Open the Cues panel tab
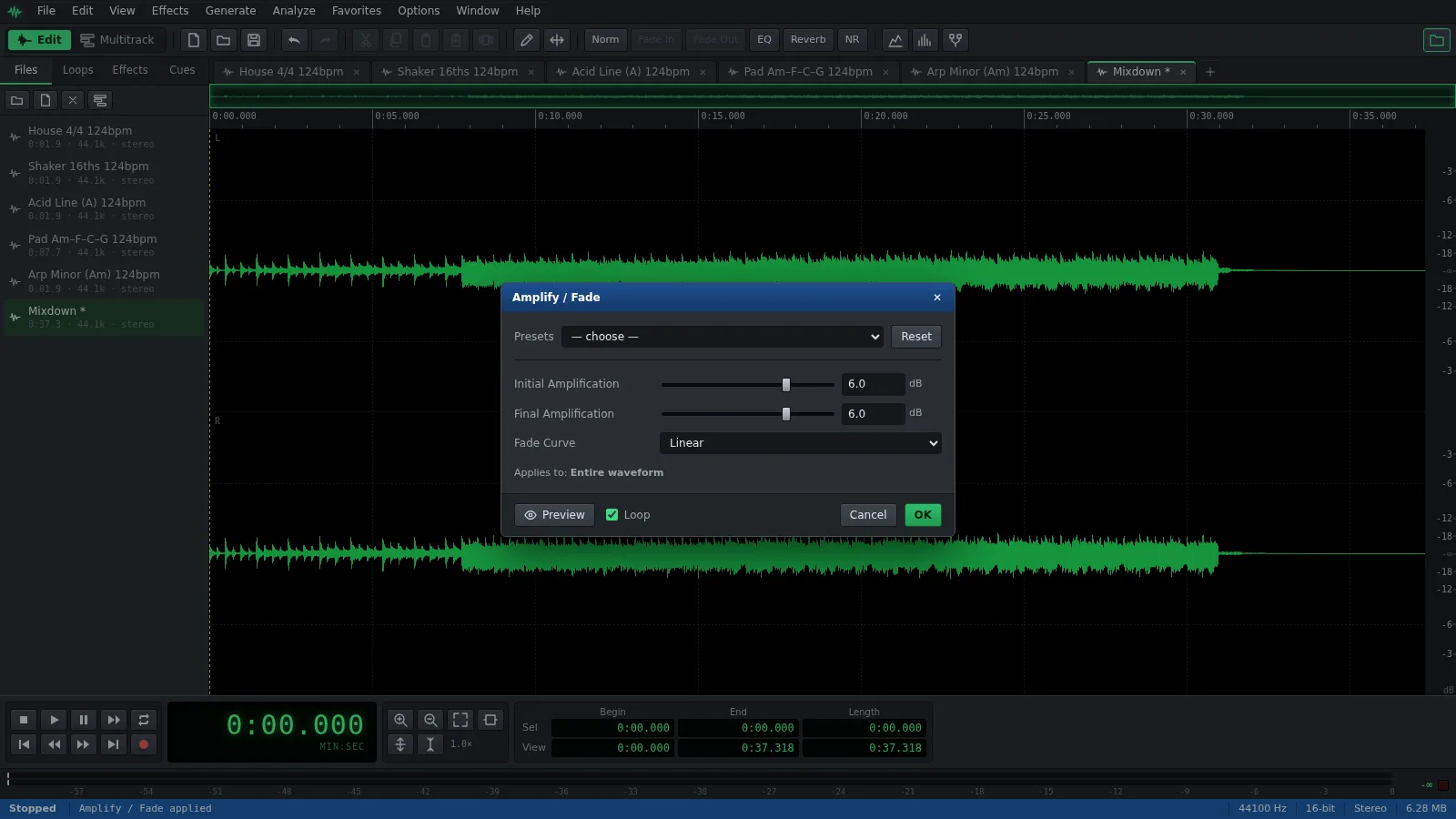Screen dimensions: 1456x819 pyautogui.click(x=182, y=70)
